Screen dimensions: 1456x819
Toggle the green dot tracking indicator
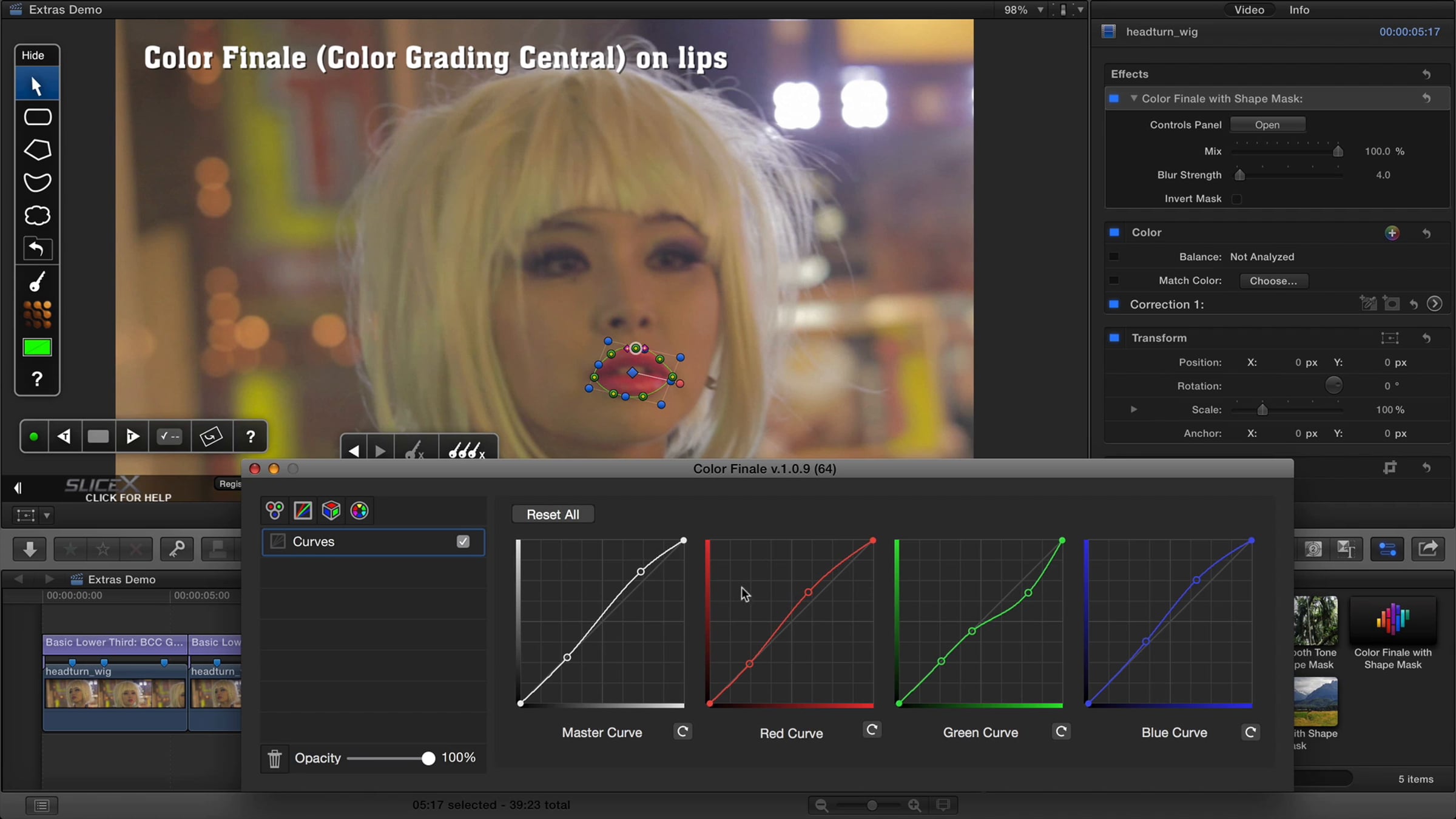pyautogui.click(x=34, y=436)
